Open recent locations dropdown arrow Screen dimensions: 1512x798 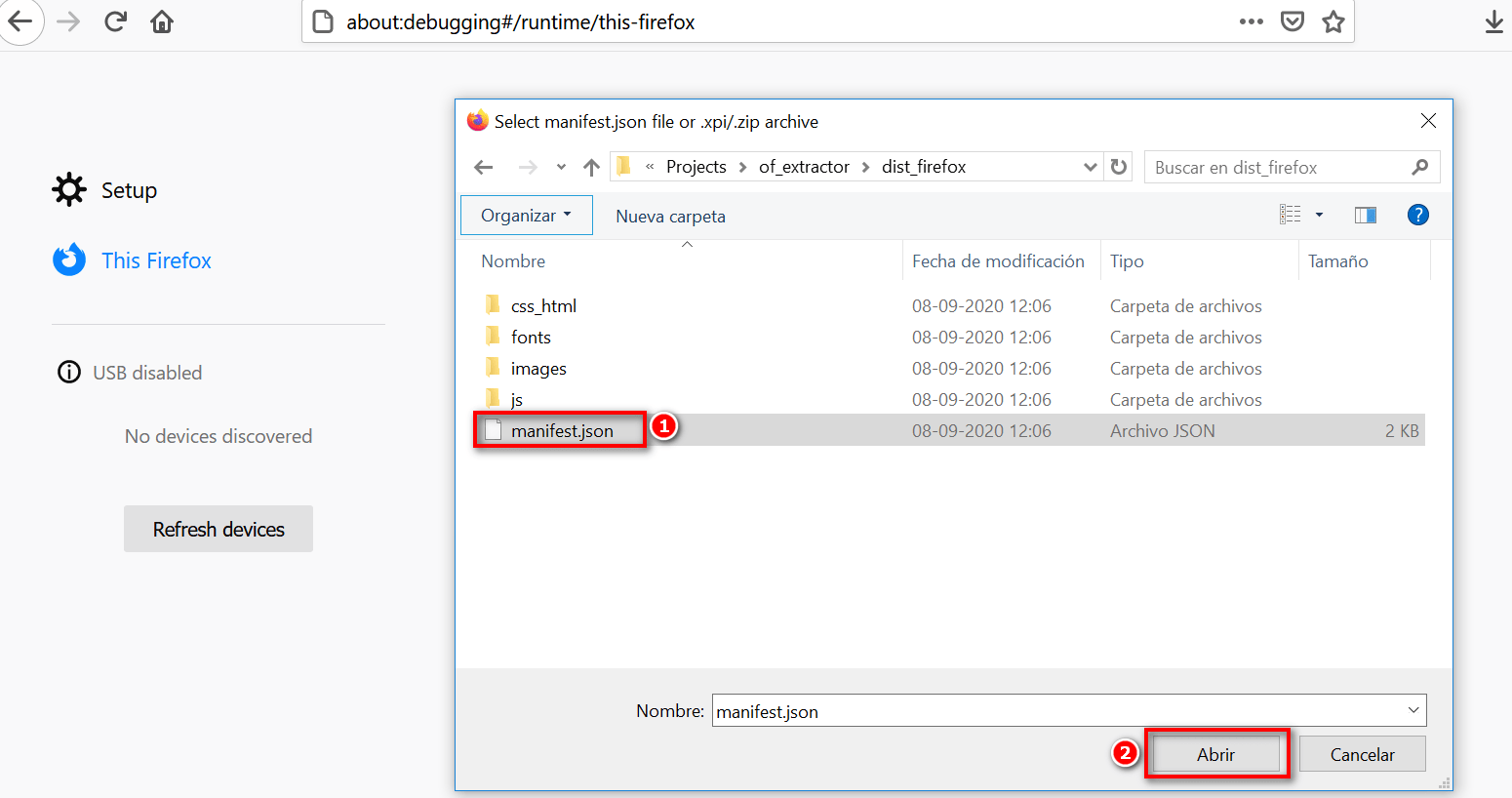pyautogui.click(x=561, y=167)
